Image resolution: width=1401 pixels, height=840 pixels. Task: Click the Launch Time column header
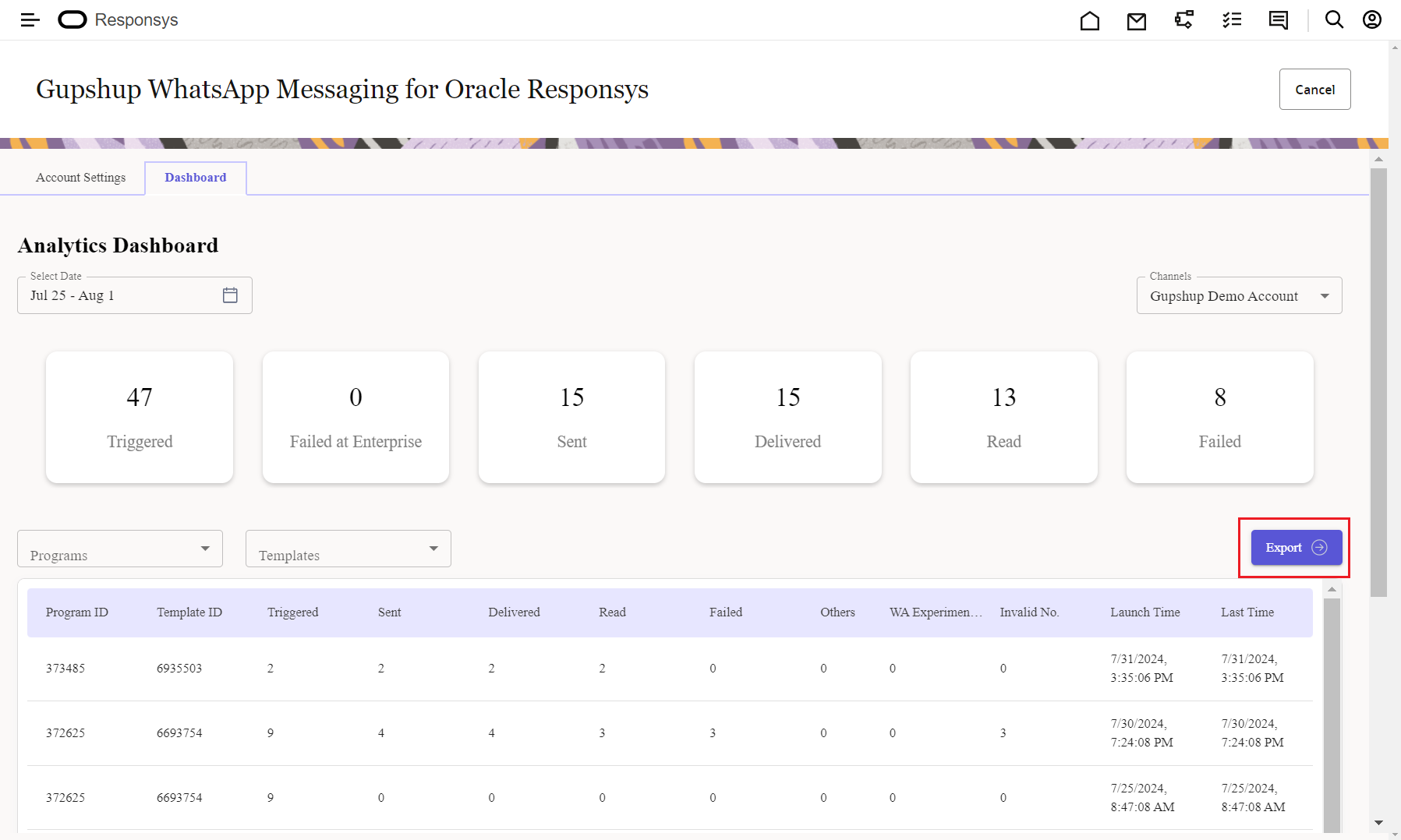1145,612
